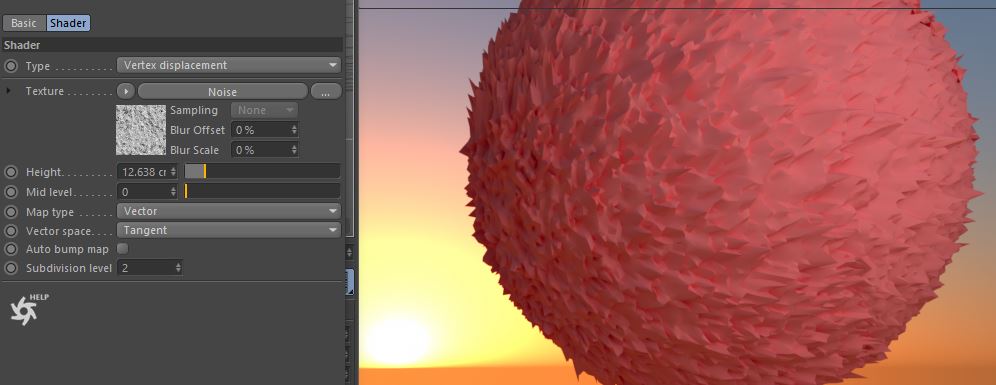Image resolution: width=996 pixels, height=385 pixels.
Task: Click the Height value field
Action: (x=143, y=172)
